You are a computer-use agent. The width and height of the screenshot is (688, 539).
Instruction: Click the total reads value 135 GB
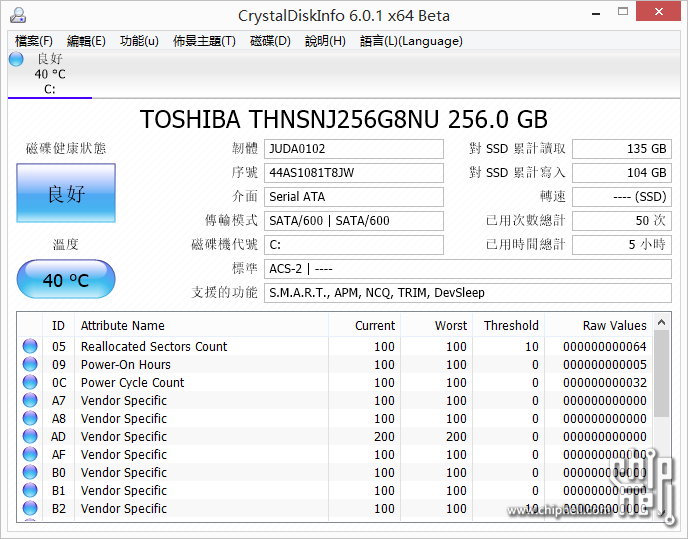[622, 149]
